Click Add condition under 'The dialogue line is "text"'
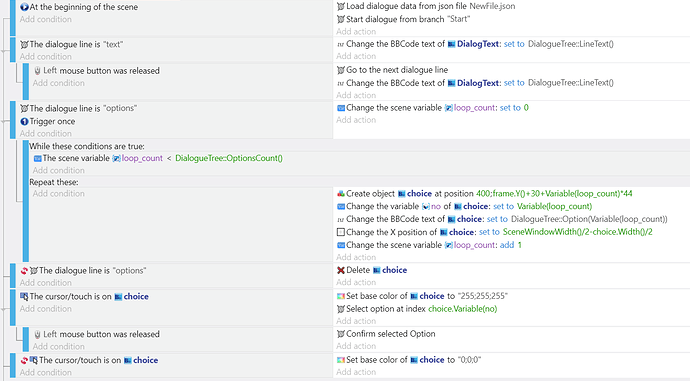This screenshot has width=690, height=381. (x=45, y=57)
